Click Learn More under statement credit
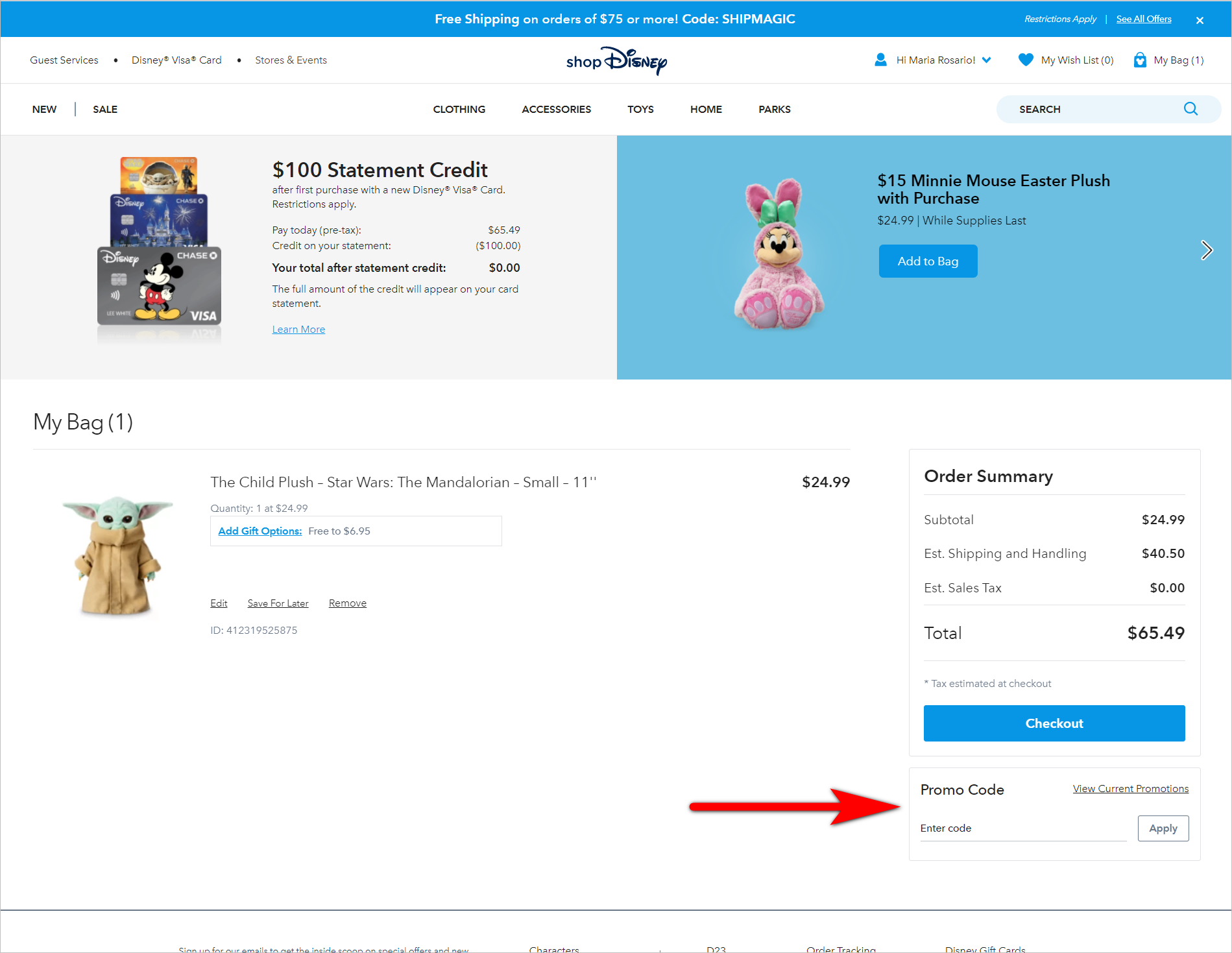 [298, 330]
